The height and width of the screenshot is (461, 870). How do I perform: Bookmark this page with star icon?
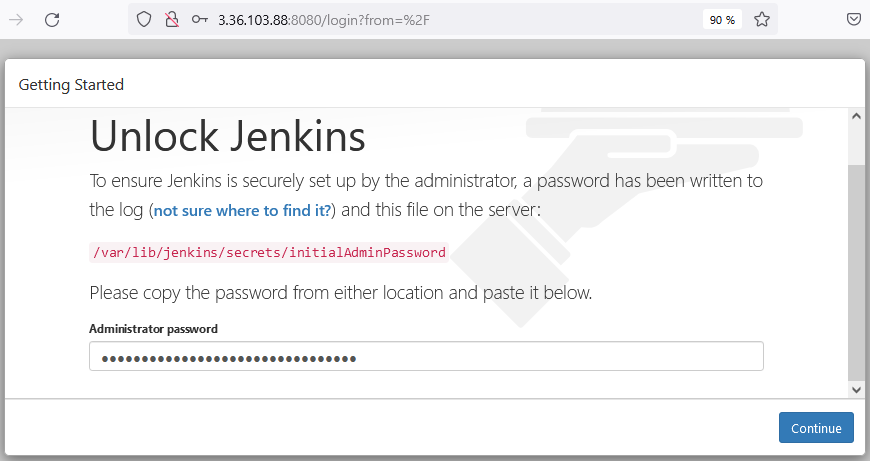[x=762, y=20]
